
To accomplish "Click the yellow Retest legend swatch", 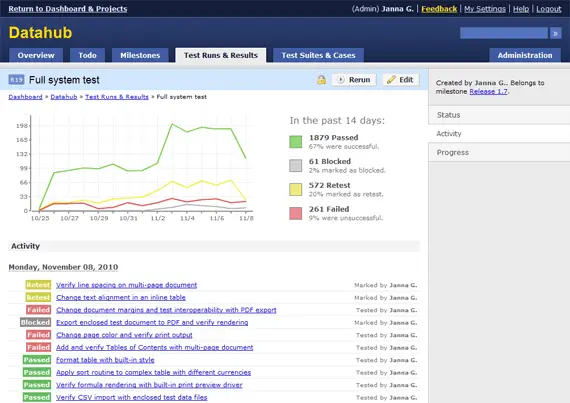I will [x=296, y=189].
